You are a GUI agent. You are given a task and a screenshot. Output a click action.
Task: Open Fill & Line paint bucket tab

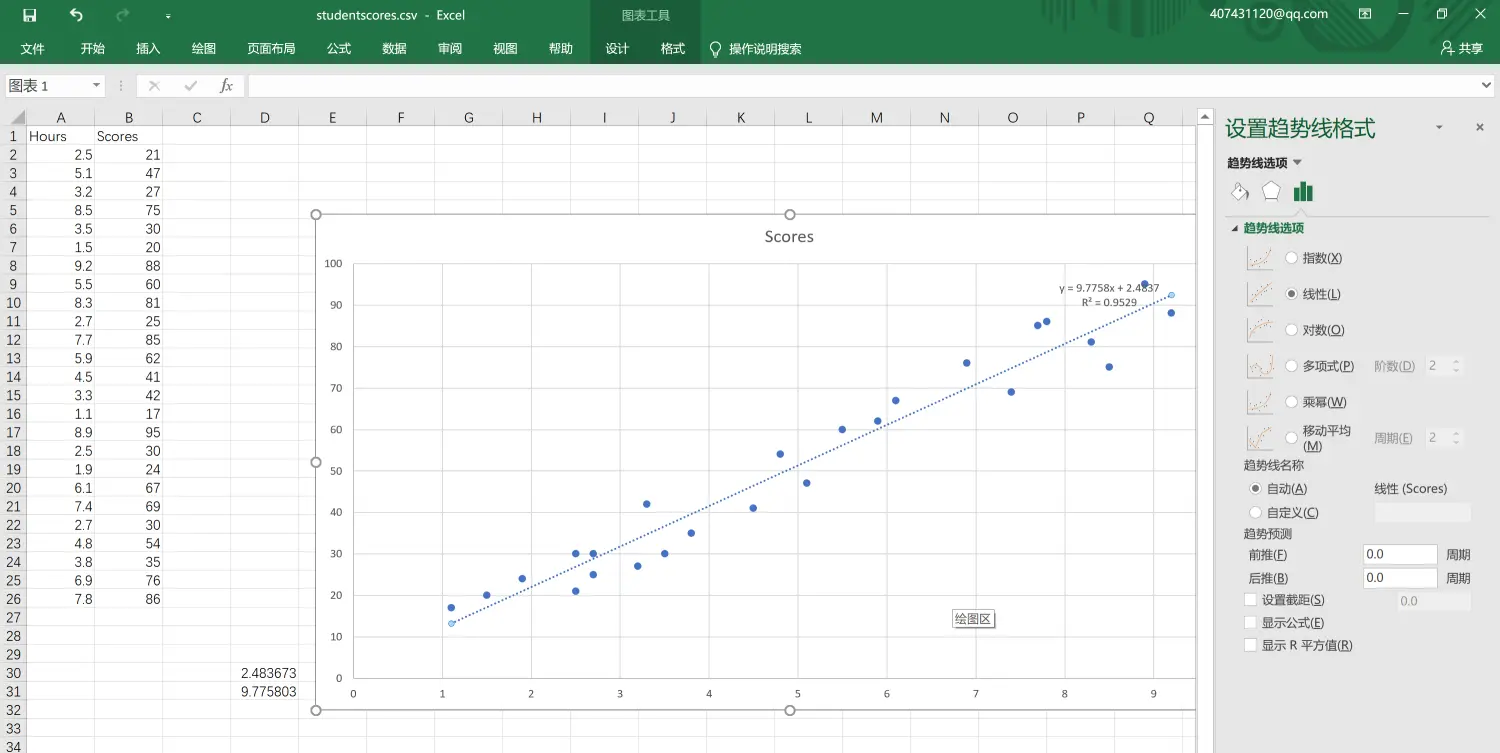point(1240,192)
